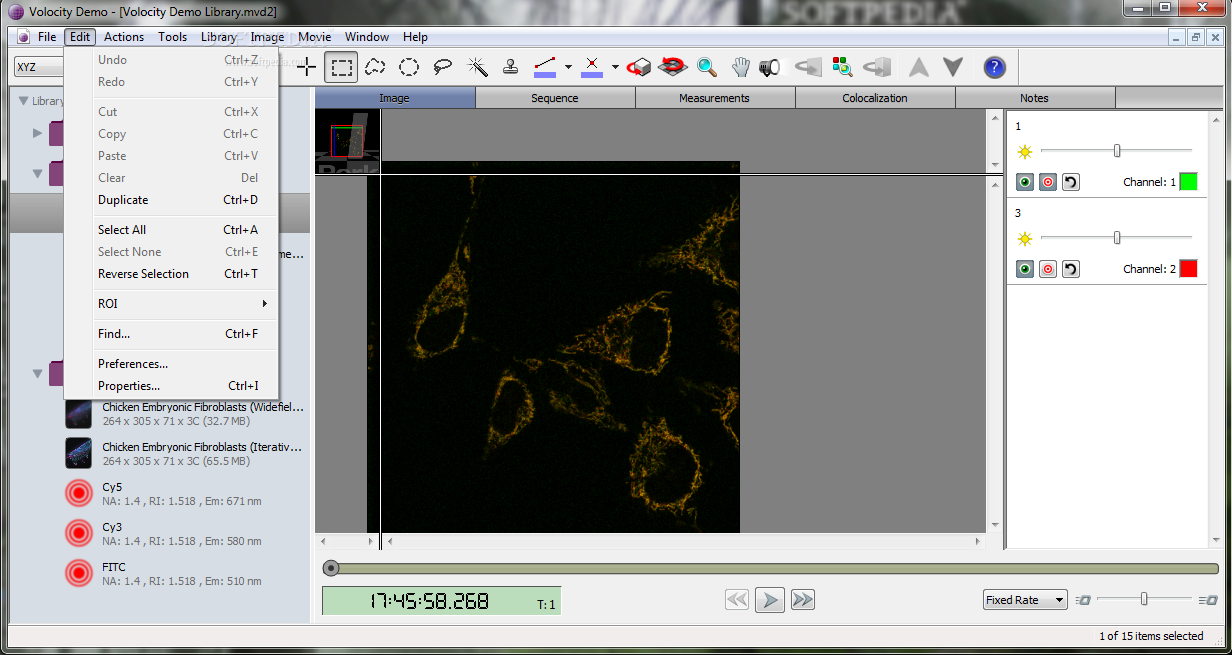Select the line measurement tool
This screenshot has height=655, width=1232.
tap(545, 67)
